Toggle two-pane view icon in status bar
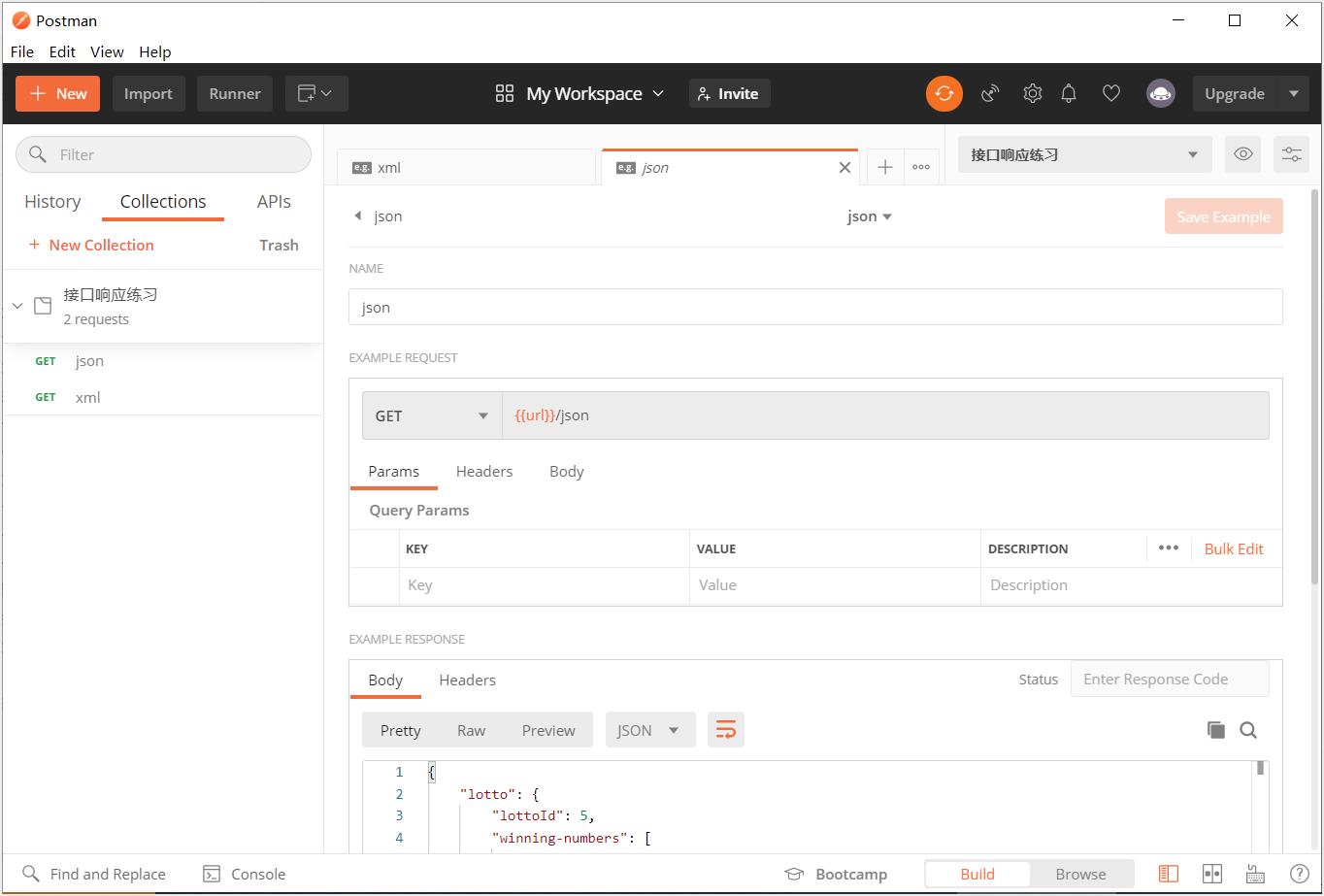Screen dimensions: 1324x896 point(1212,874)
